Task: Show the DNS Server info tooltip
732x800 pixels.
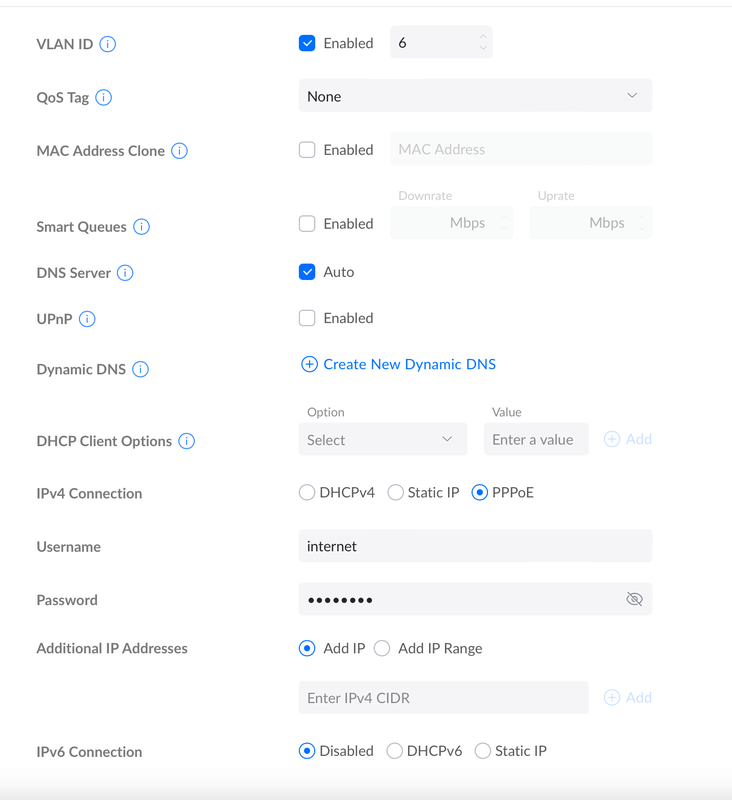Action: coord(125,273)
